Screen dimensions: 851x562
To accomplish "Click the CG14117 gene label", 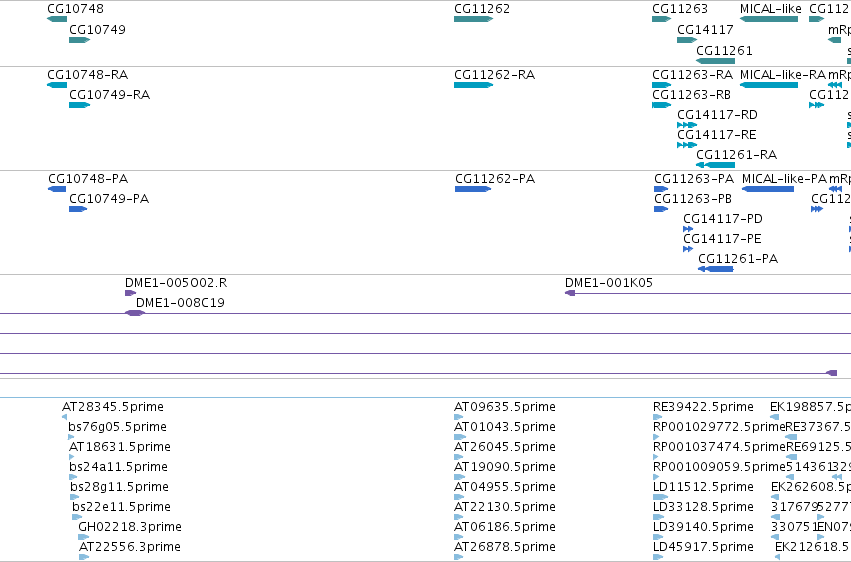I will 705,30.
